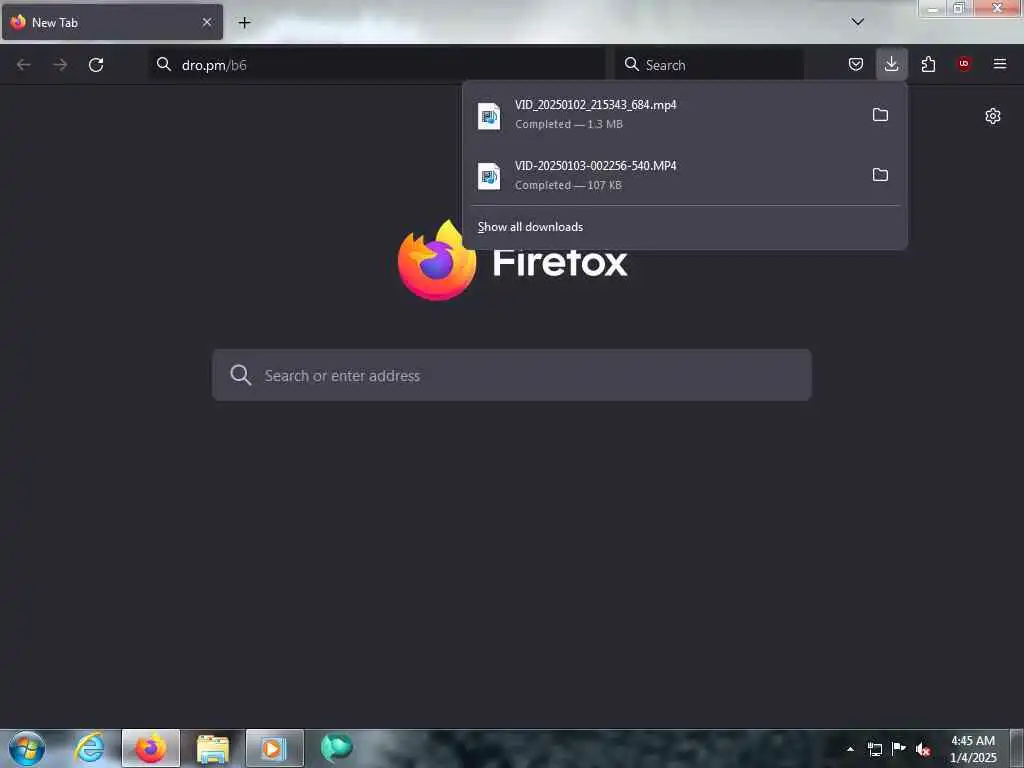
Task: Click file icon of VID-20250103-002256-540.MP4
Action: click(x=488, y=176)
